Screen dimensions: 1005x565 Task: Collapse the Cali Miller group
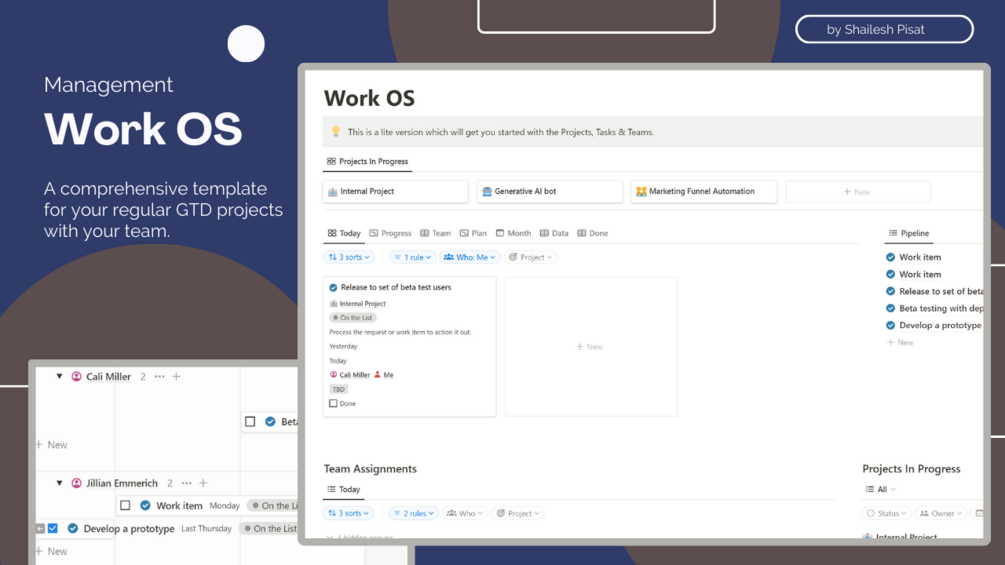60,377
